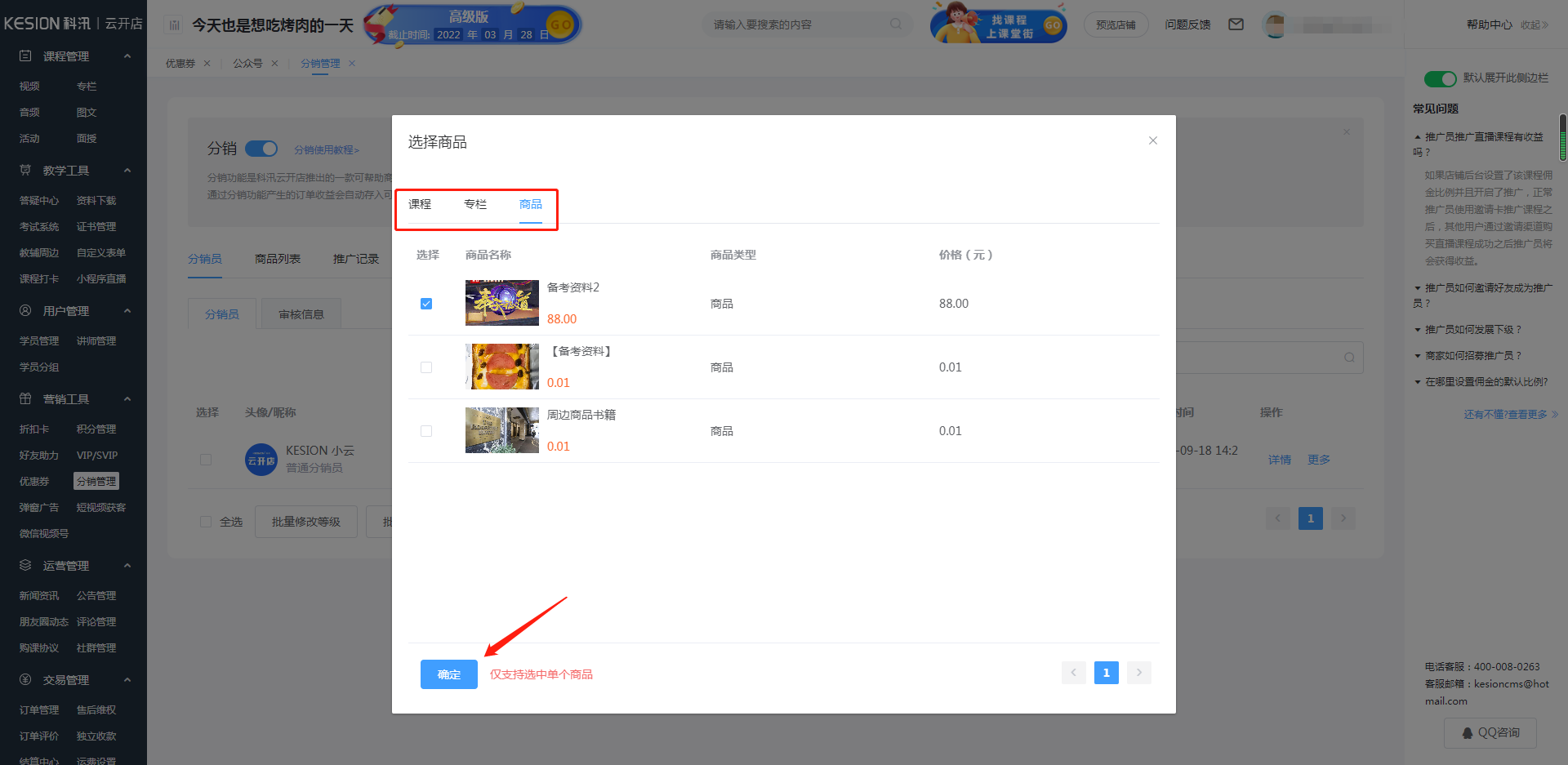
Task: Click the KESION 小云 distributor avatar
Action: [x=261, y=460]
